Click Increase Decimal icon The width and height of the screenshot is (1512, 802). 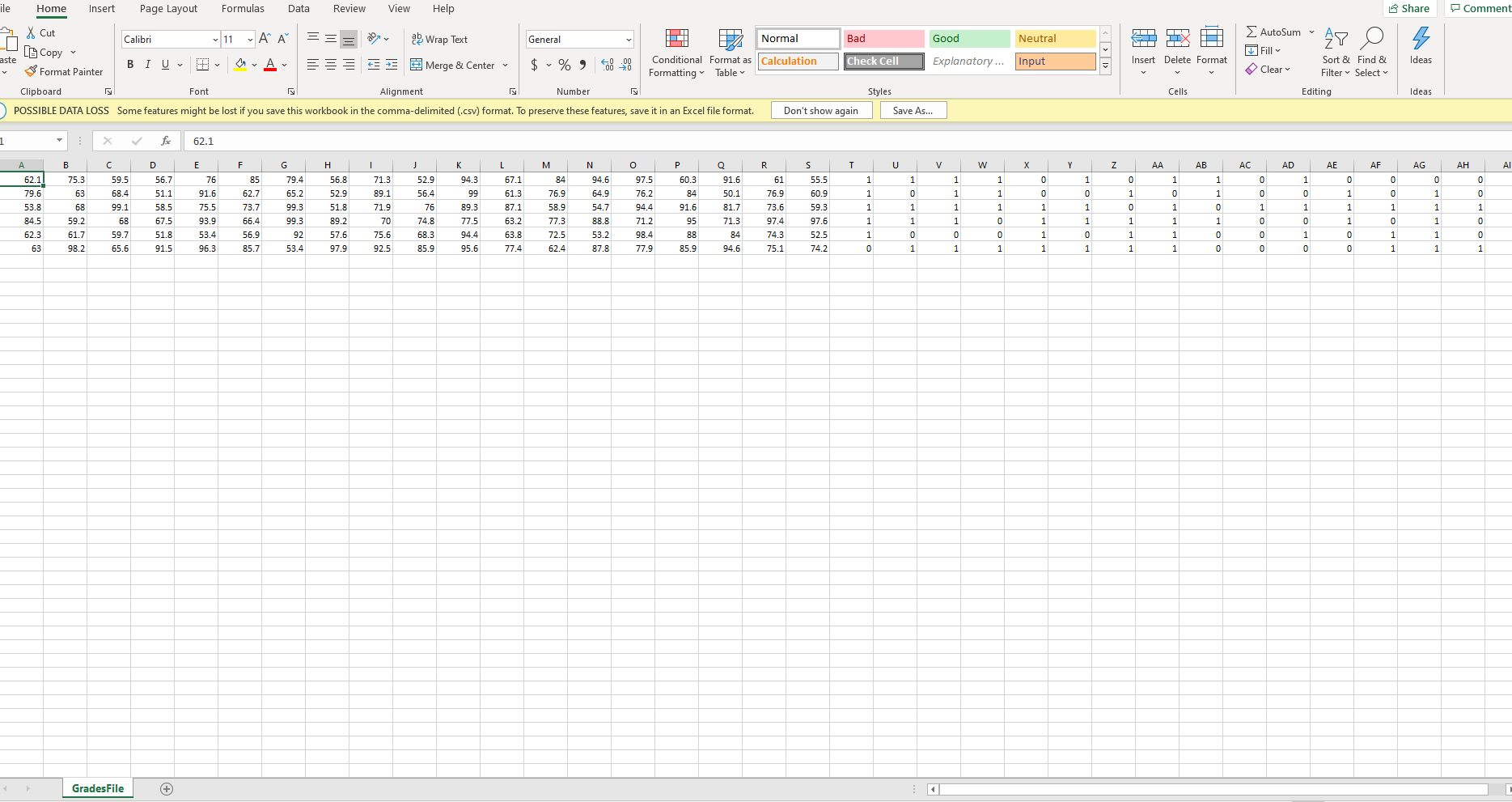(608, 65)
